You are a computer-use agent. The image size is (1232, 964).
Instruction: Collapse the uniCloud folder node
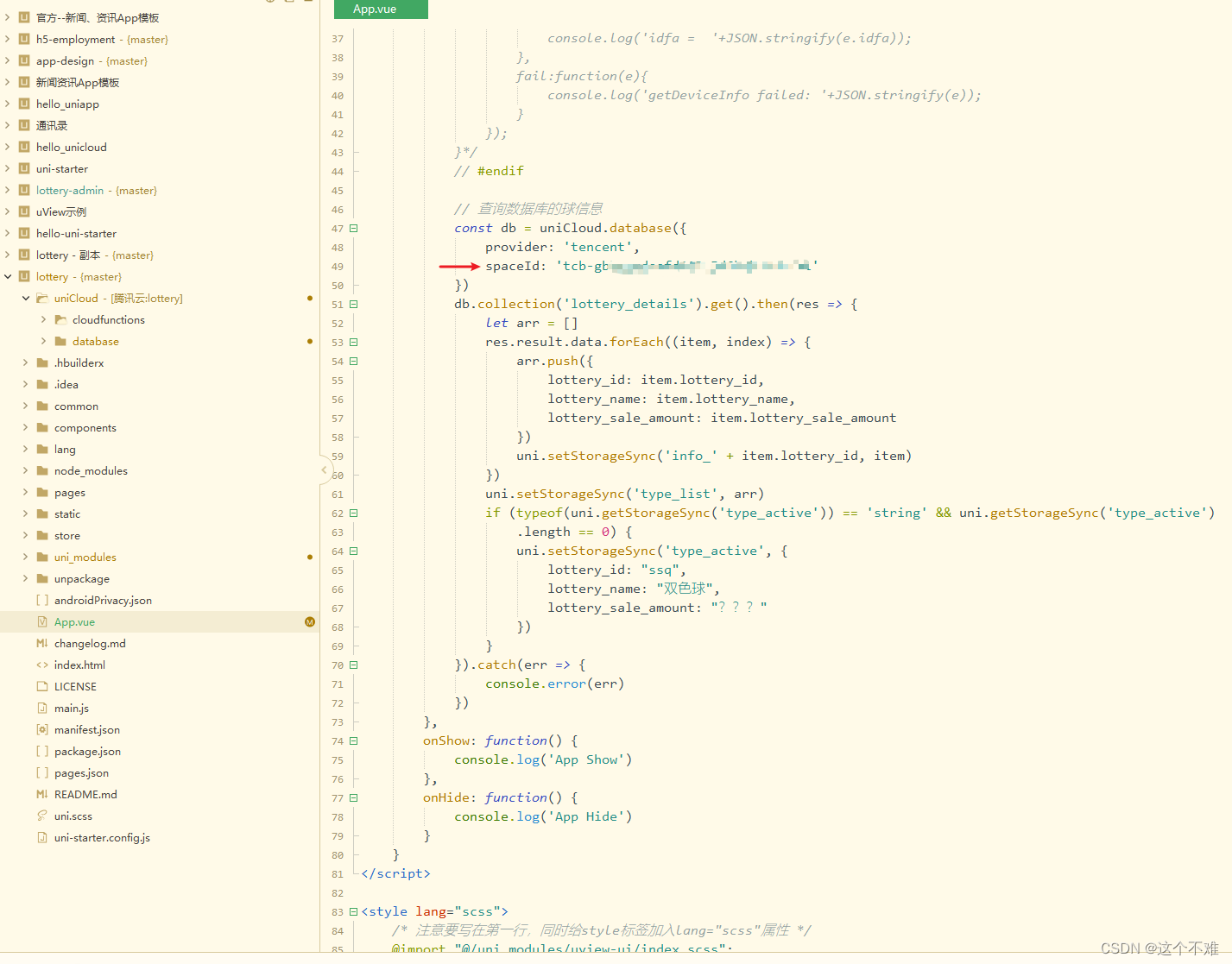click(x=26, y=298)
